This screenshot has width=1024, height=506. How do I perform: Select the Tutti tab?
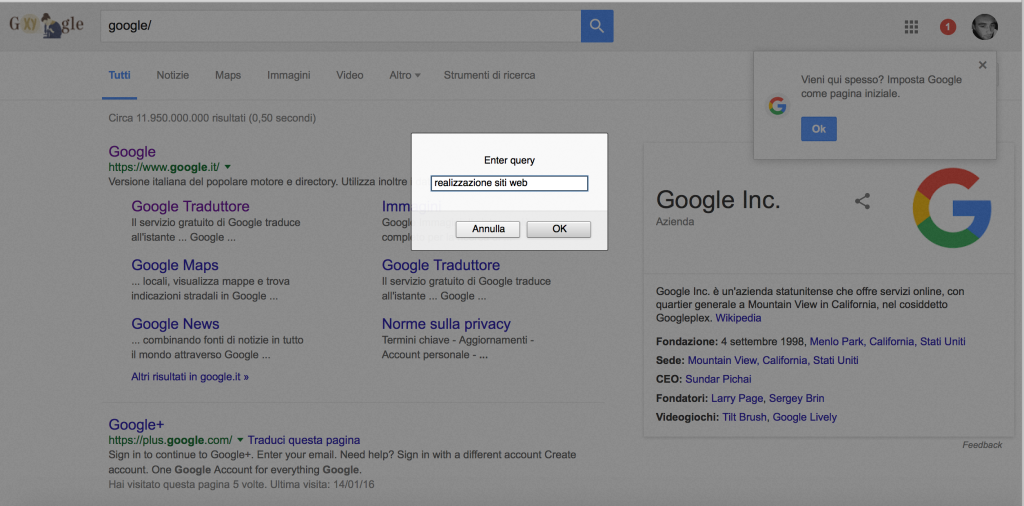120,75
